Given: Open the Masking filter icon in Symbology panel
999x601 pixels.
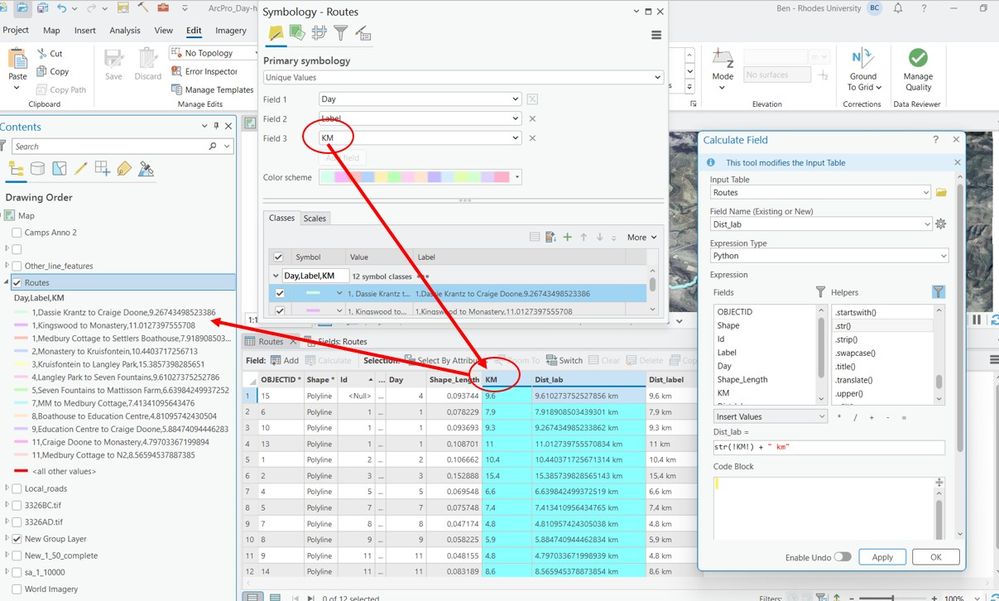Looking at the screenshot, I should click(341, 34).
